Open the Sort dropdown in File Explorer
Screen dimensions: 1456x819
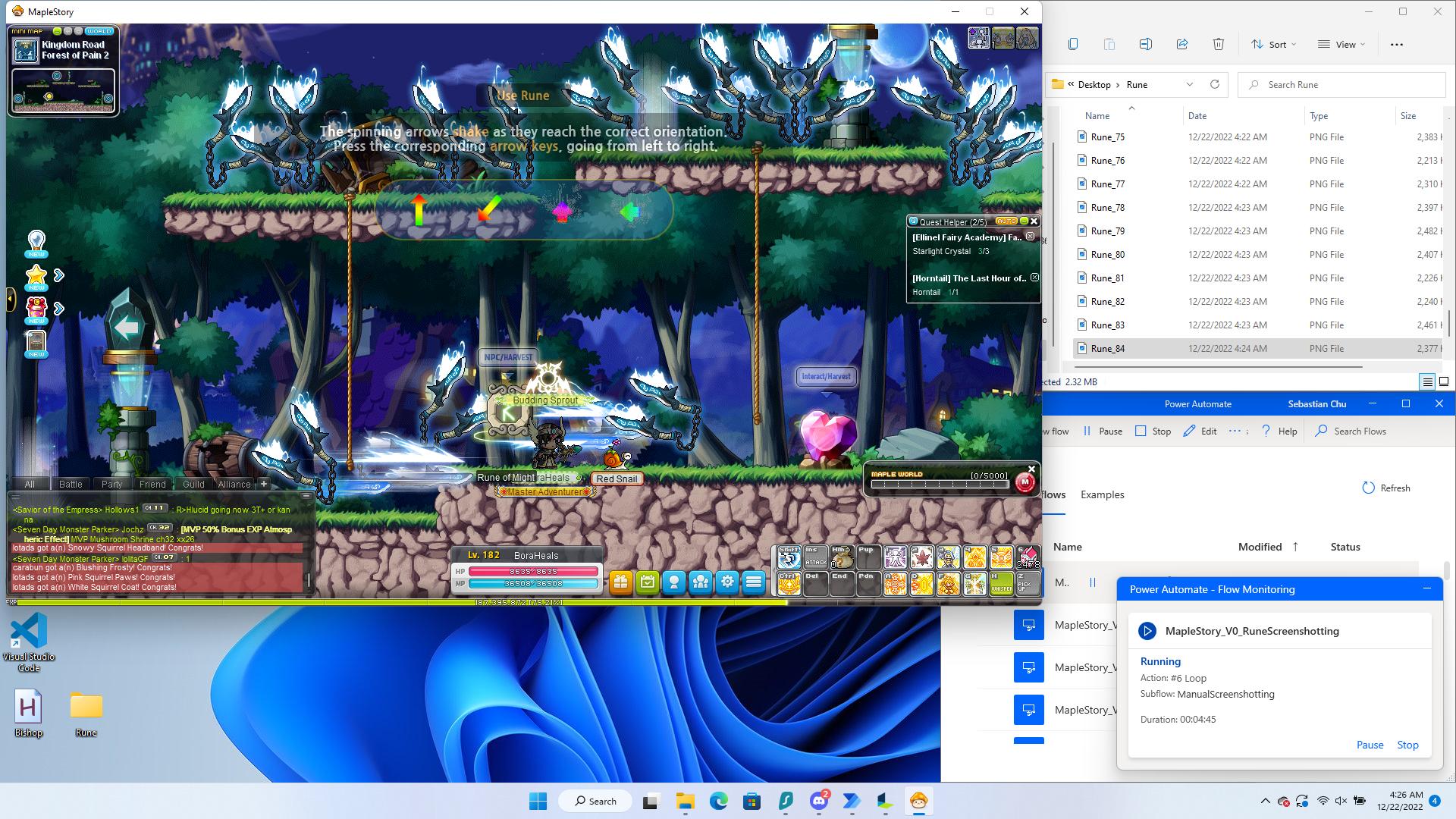coord(1274,44)
